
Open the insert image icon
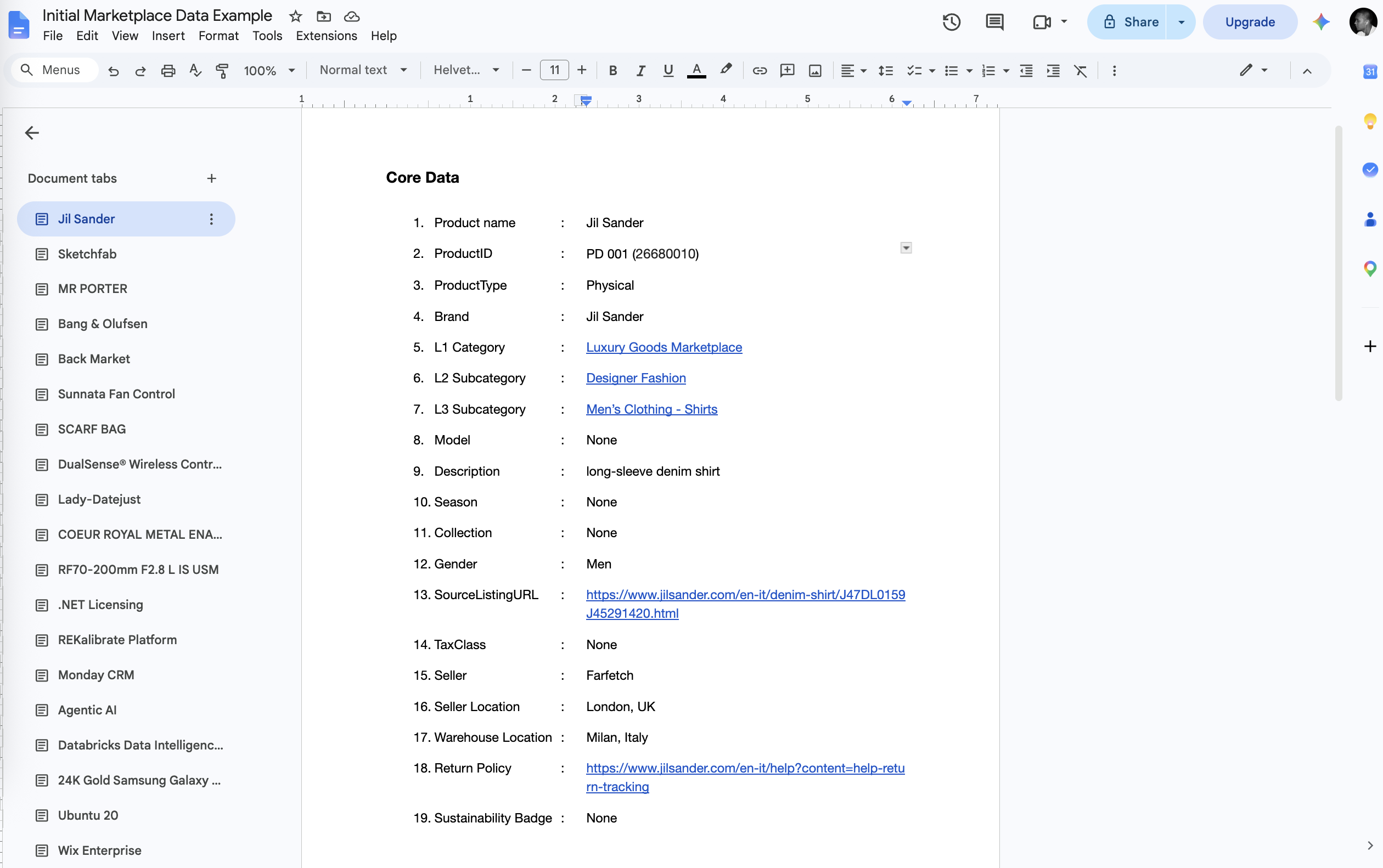pos(814,71)
